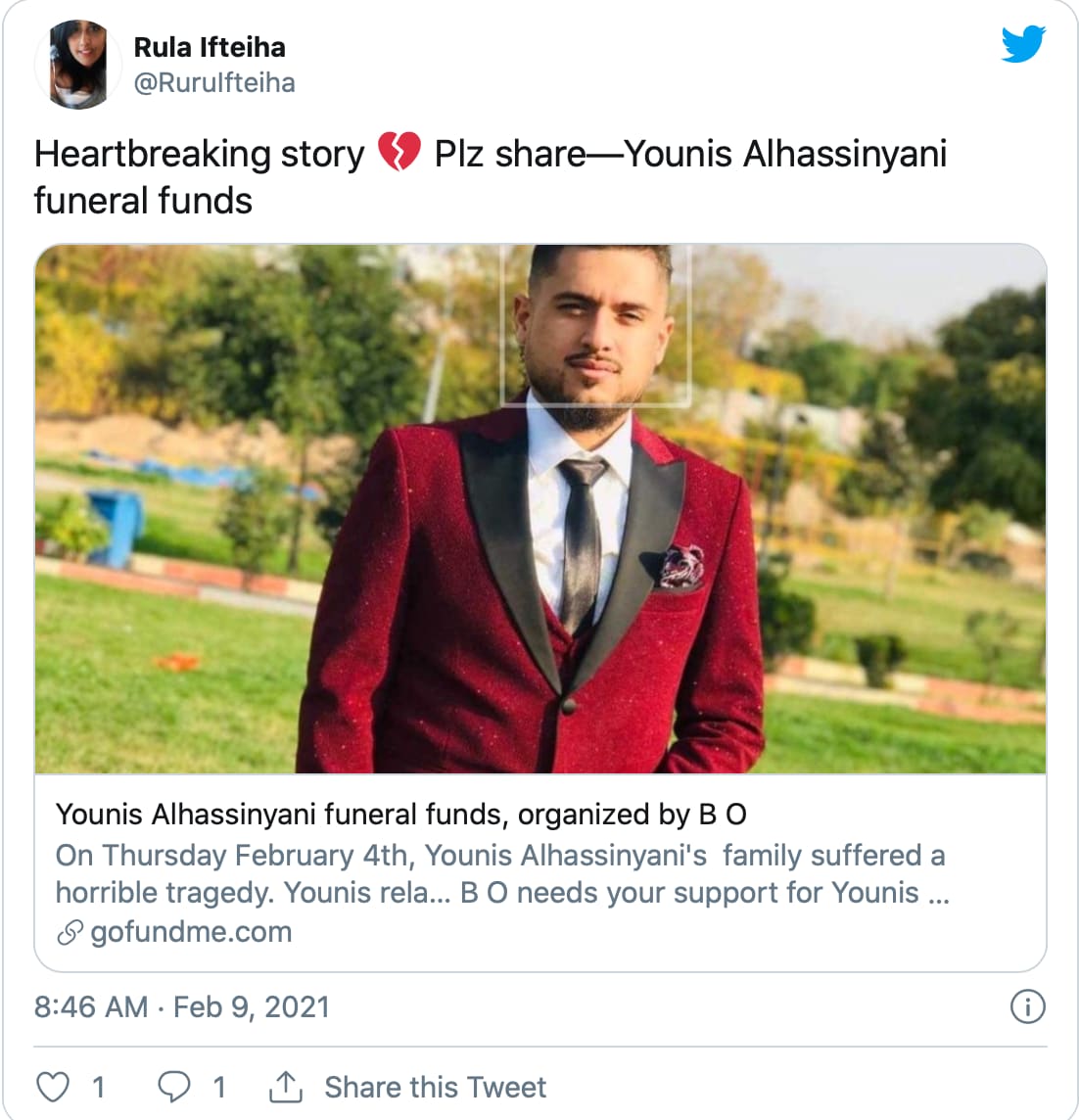Open the info icon beside the timestamp
The image size is (1079, 1120).
coord(1027,1006)
